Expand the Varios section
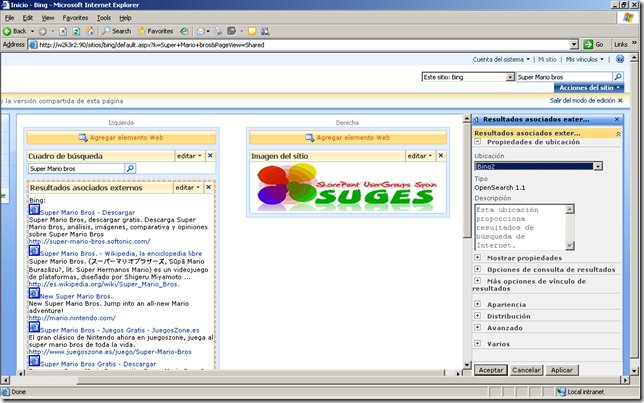Screen dimensions: 644x403 (x=478, y=343)
